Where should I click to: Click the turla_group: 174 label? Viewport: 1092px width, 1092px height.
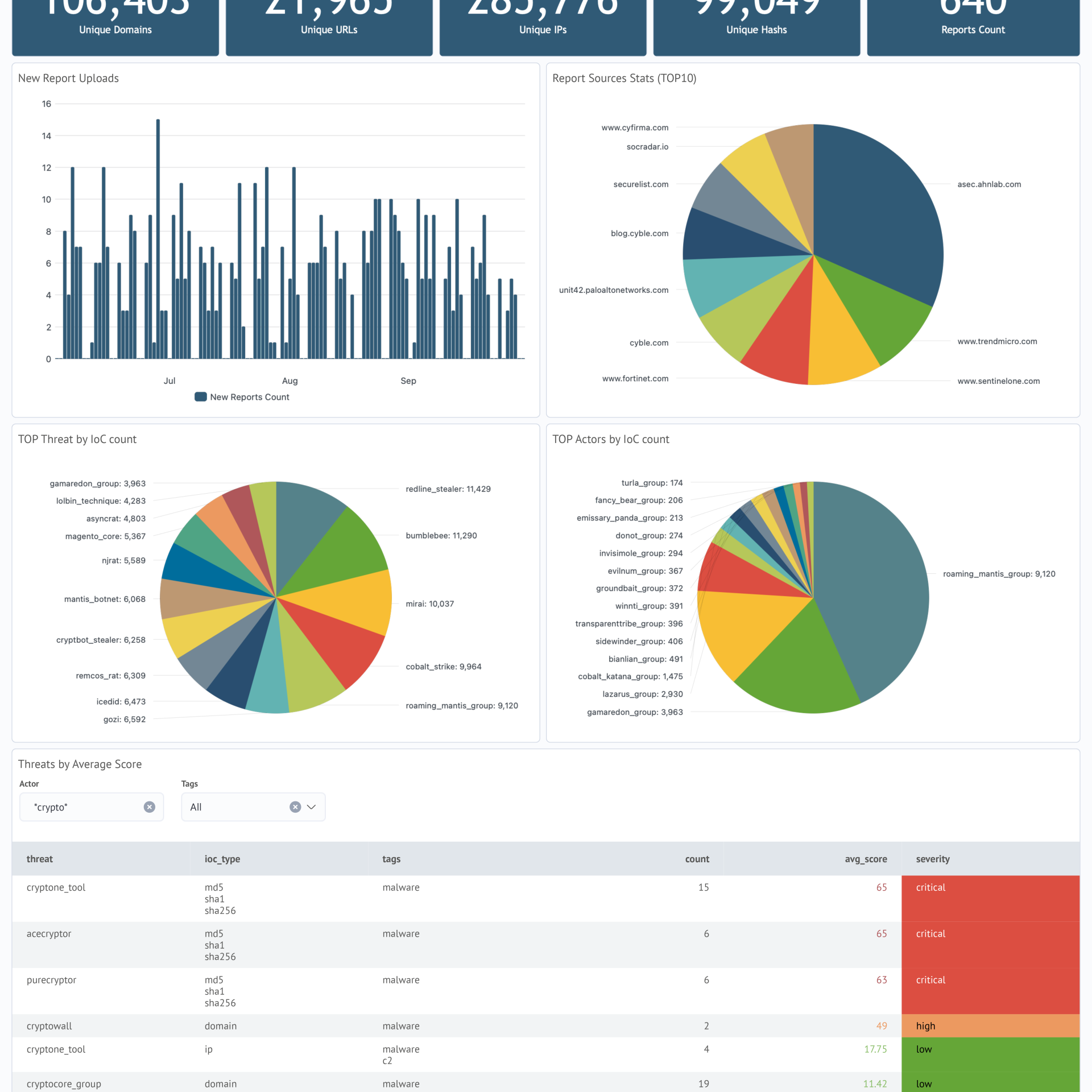tap(652, 482)
